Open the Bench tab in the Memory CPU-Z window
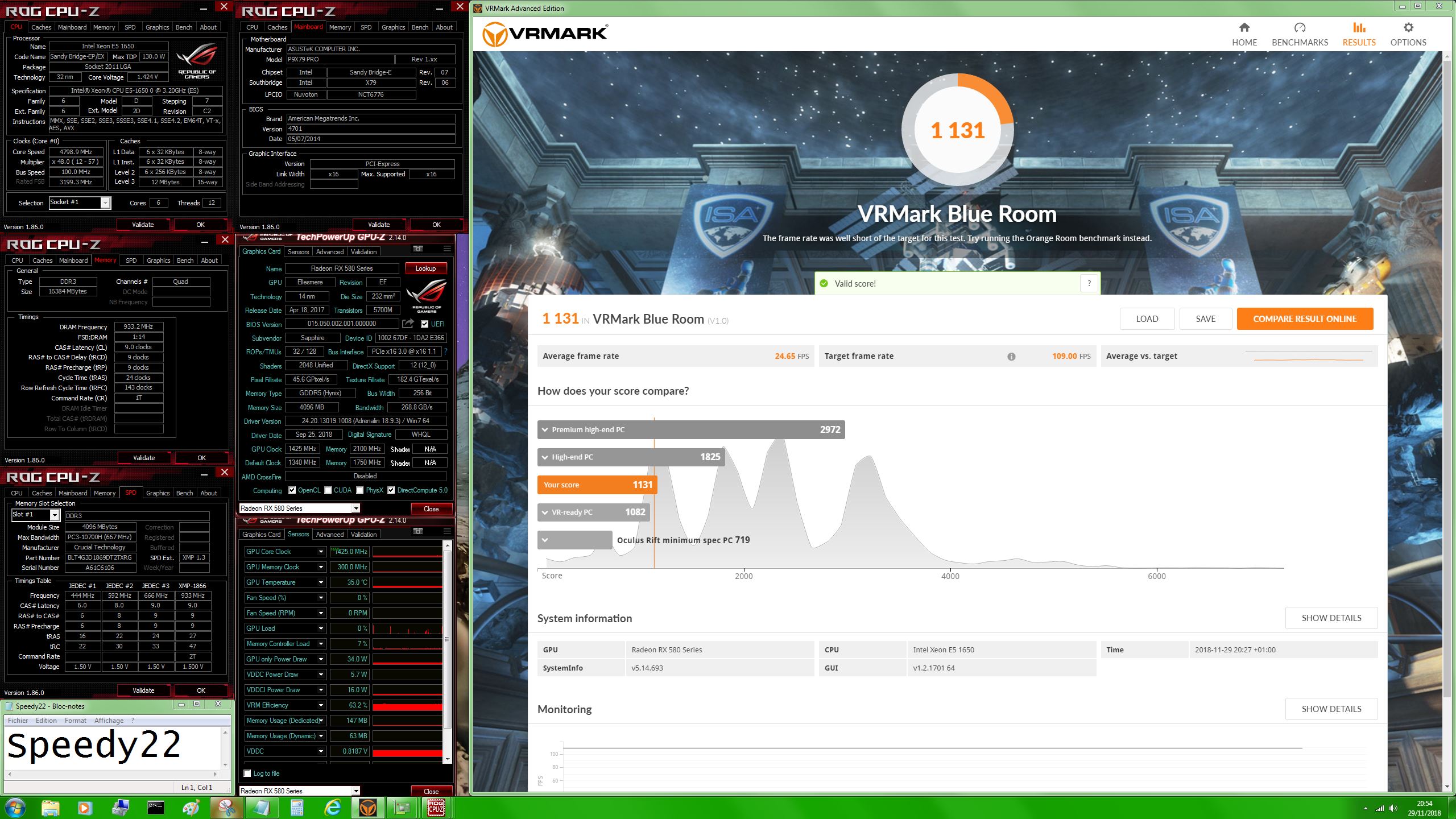The height and width of the screenshot is (819, 1456). click(x=185, y=260)
